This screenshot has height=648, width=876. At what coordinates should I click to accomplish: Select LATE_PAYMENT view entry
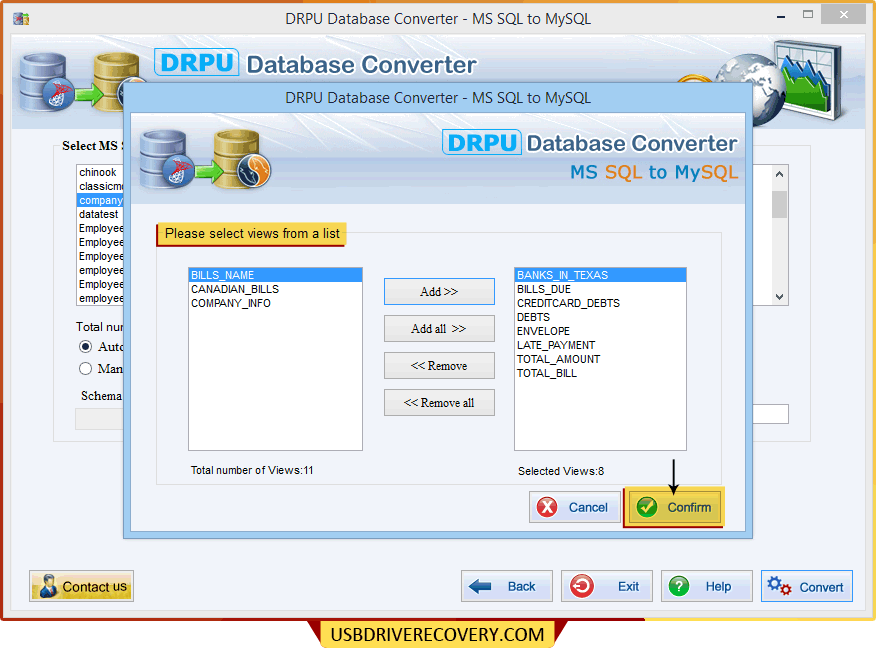pyautogui.click(x=600, y=345)
